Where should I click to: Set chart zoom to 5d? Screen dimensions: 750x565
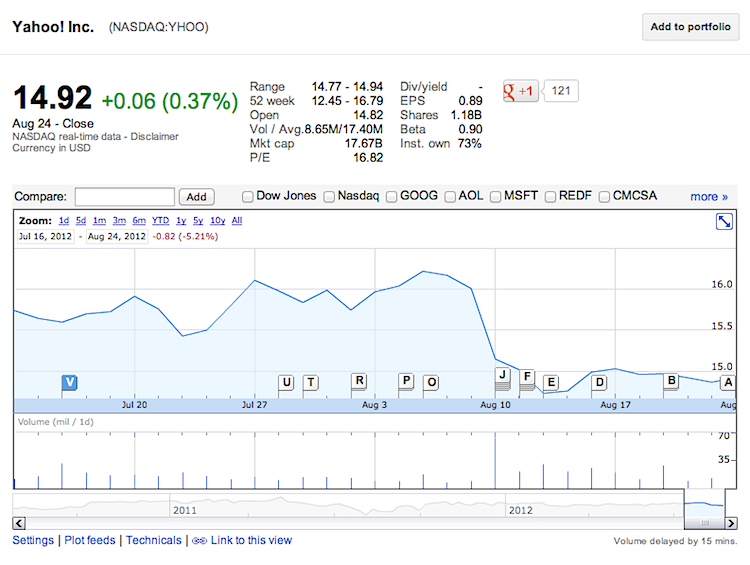(81, 221)
